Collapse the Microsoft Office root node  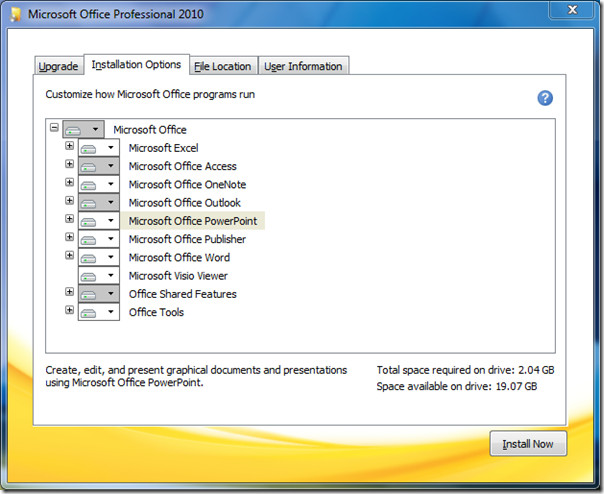pyautogui.click(x=54, y=127)
